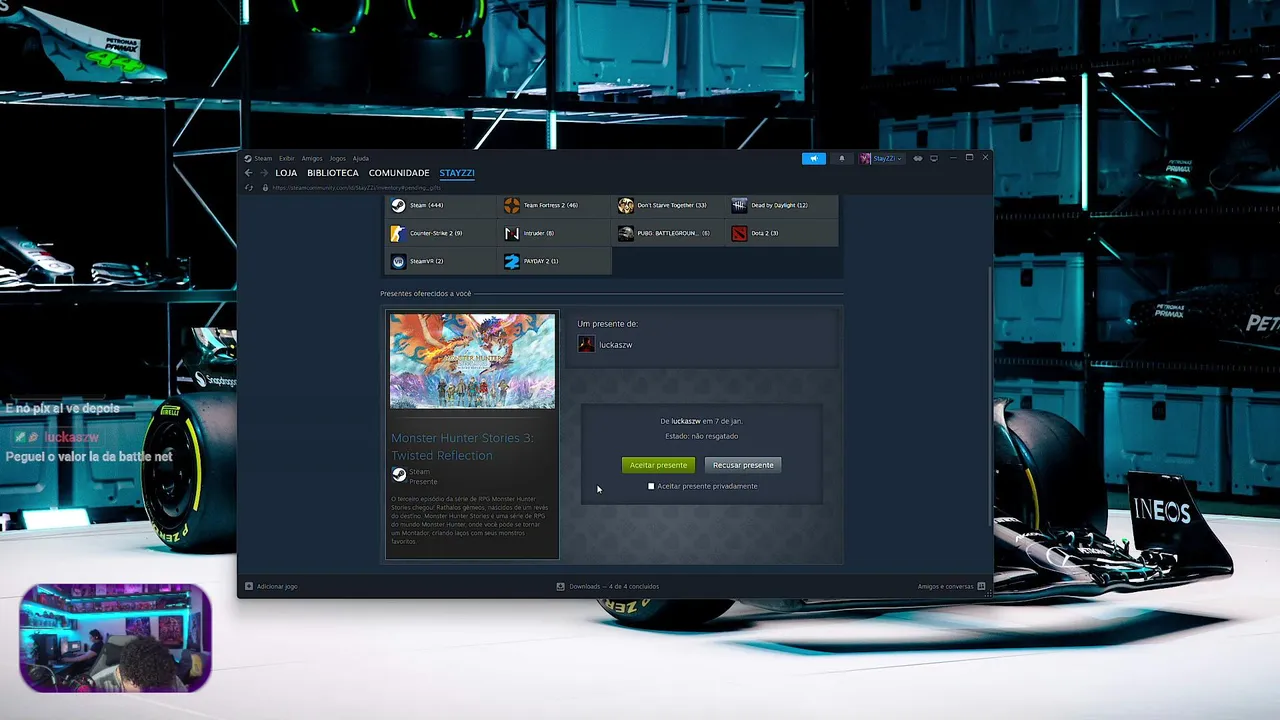Click the Adicionar jogo plus icon
This screenshot has height=720, width=1280.
coord(249,586)
